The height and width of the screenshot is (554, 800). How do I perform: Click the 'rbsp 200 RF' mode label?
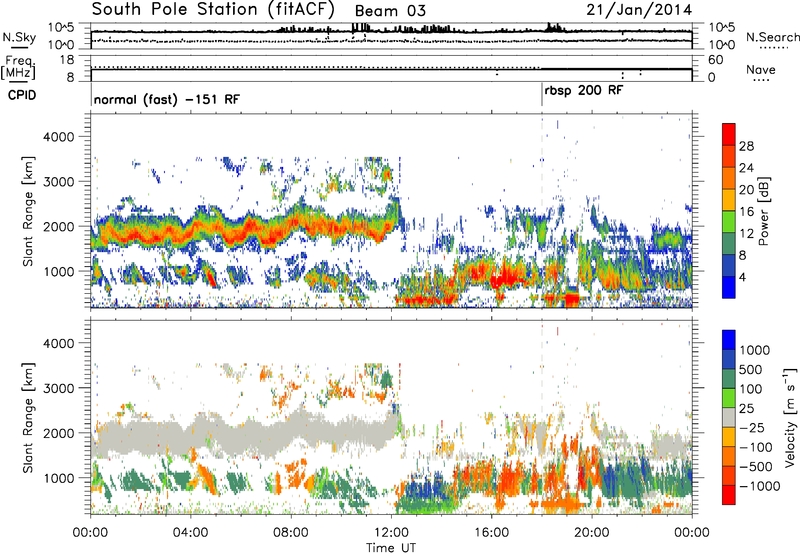[x=584, y=91]
